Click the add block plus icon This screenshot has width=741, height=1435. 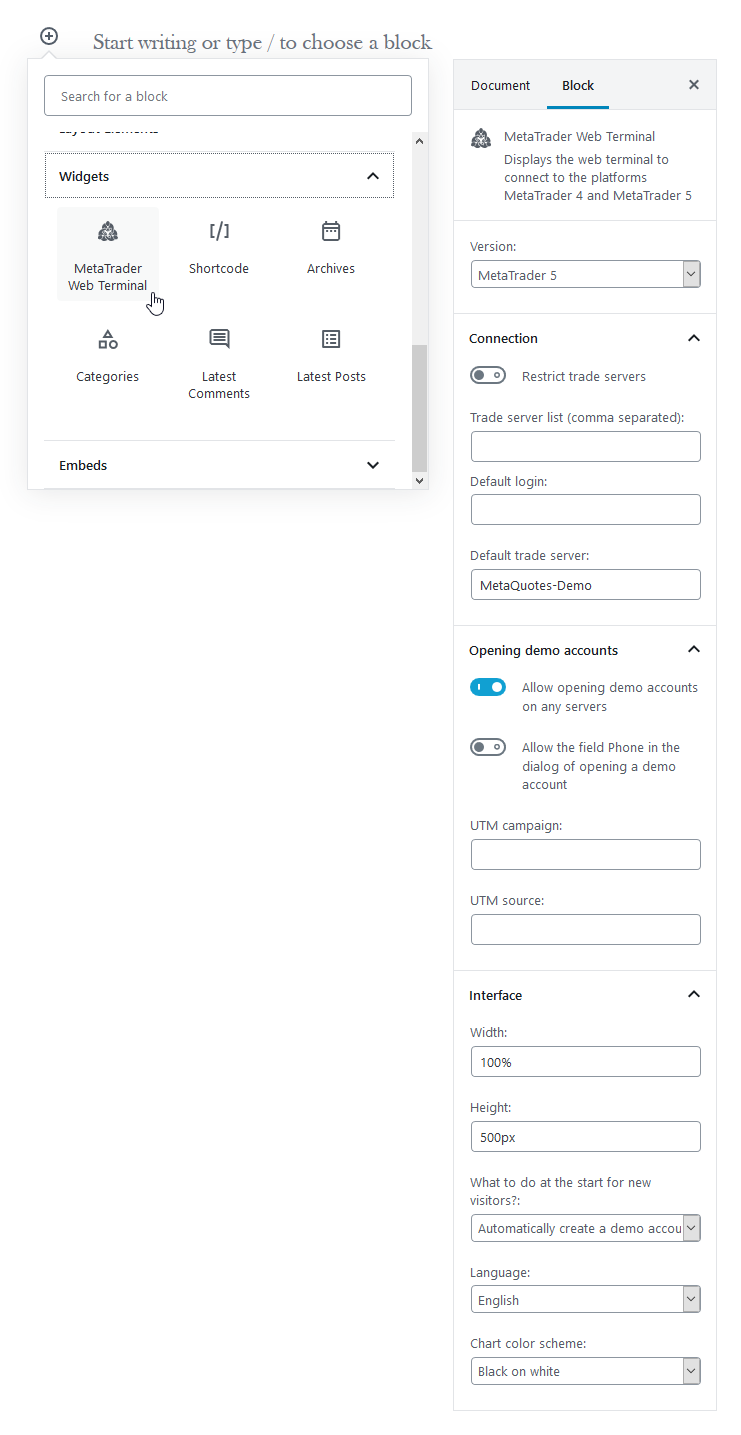pyautogui.click(x=49, y=37)
